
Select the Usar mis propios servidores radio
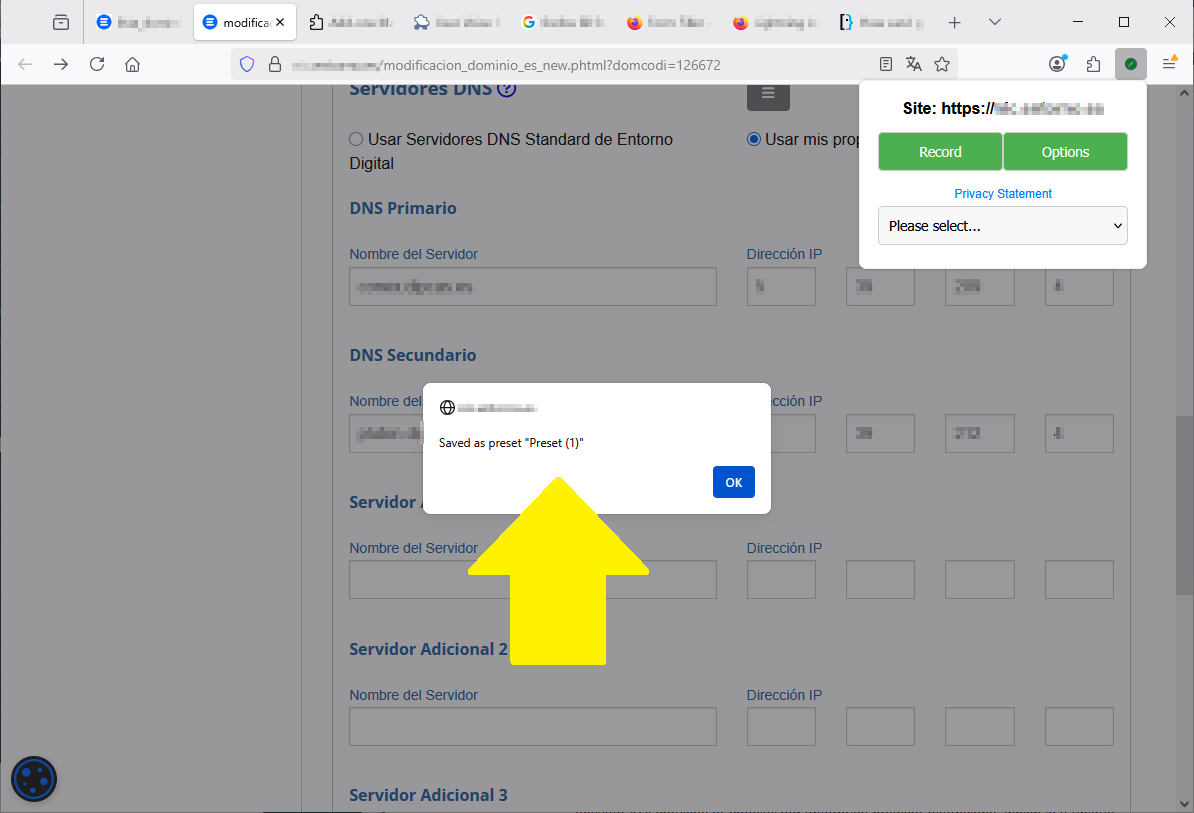754,140
